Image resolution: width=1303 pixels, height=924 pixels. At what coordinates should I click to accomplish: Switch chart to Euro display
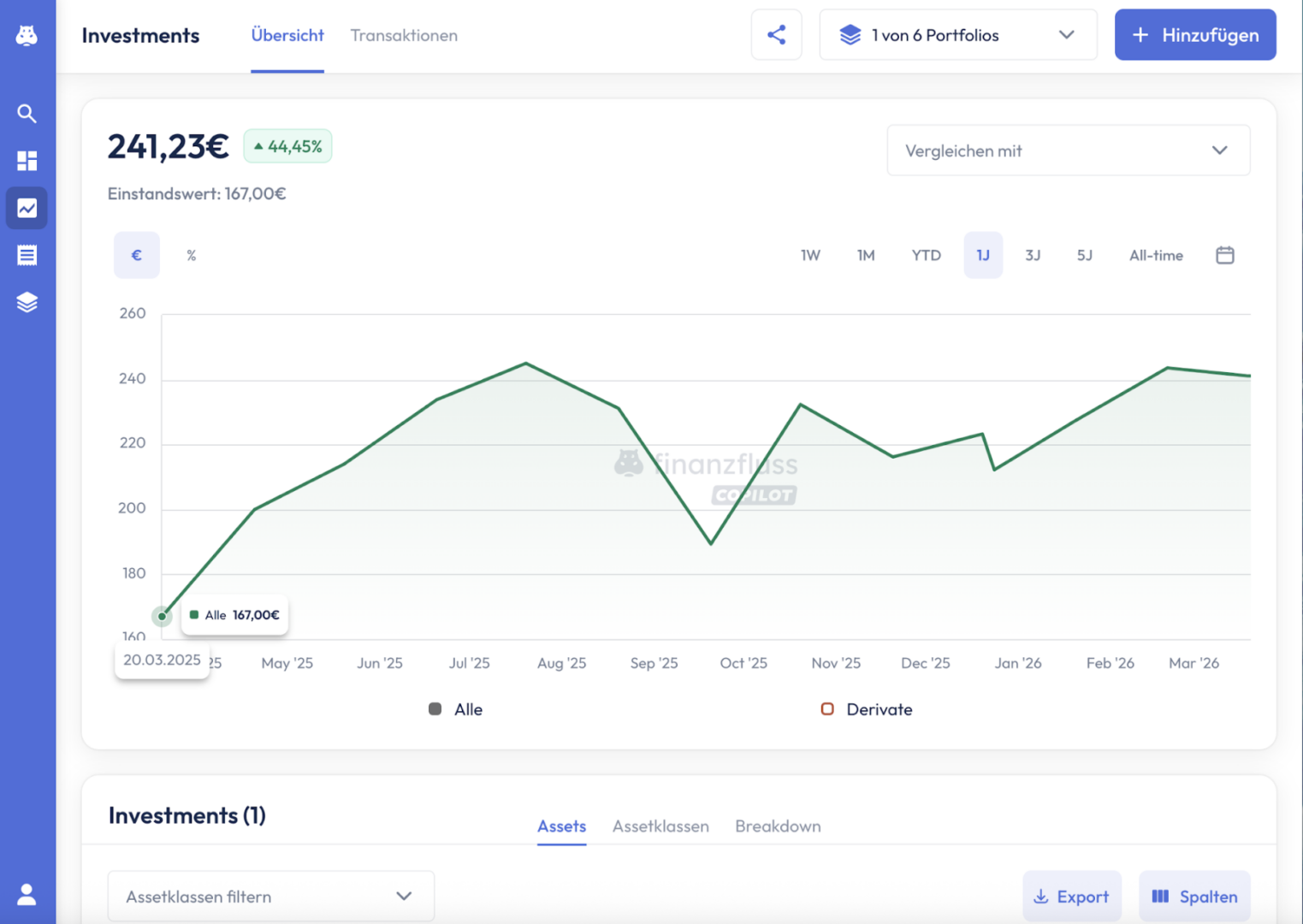tap(136, 255)
